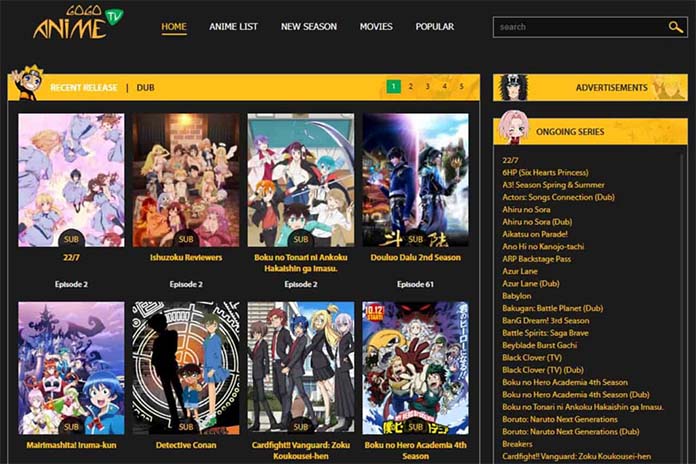
Task: Switch to the DUB tab
Action: [x=146, y=87]
